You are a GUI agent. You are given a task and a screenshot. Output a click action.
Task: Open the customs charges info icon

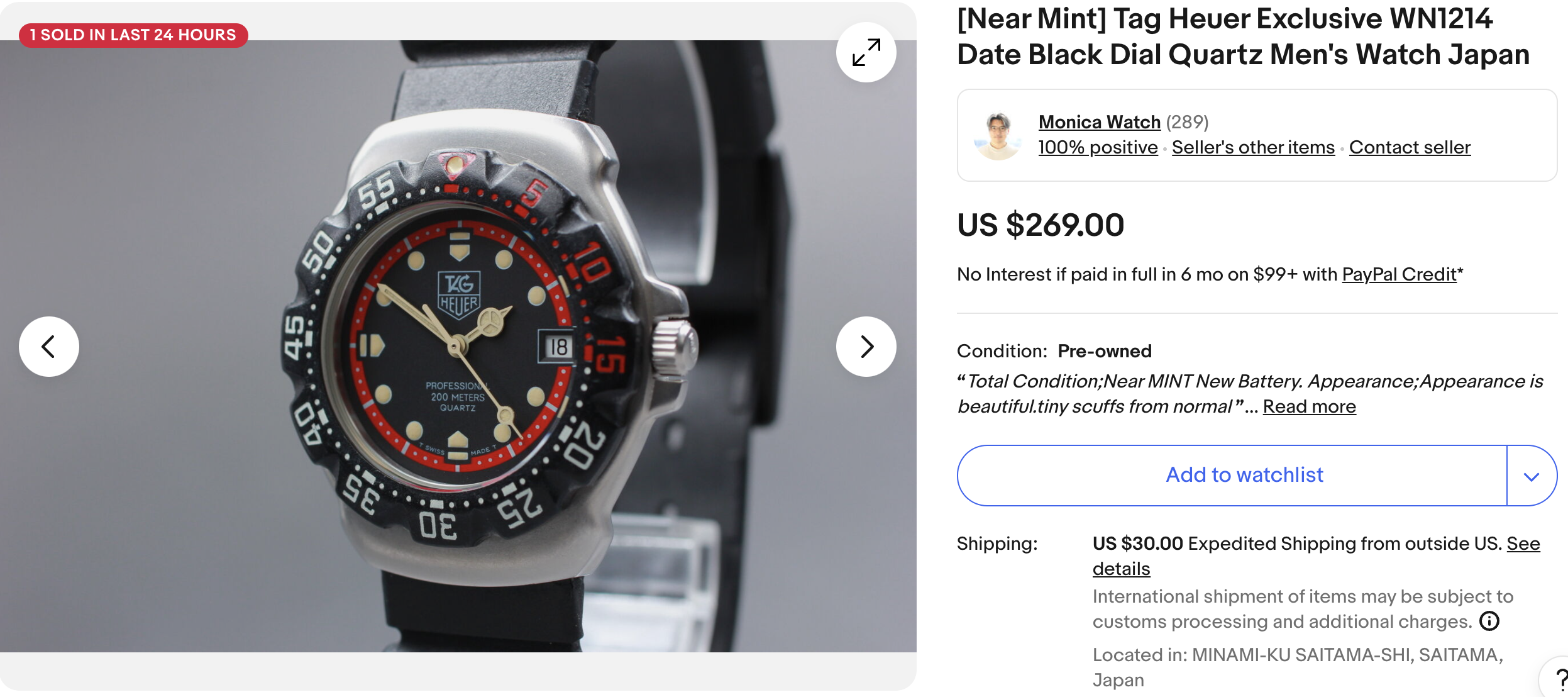point(1489,622)
